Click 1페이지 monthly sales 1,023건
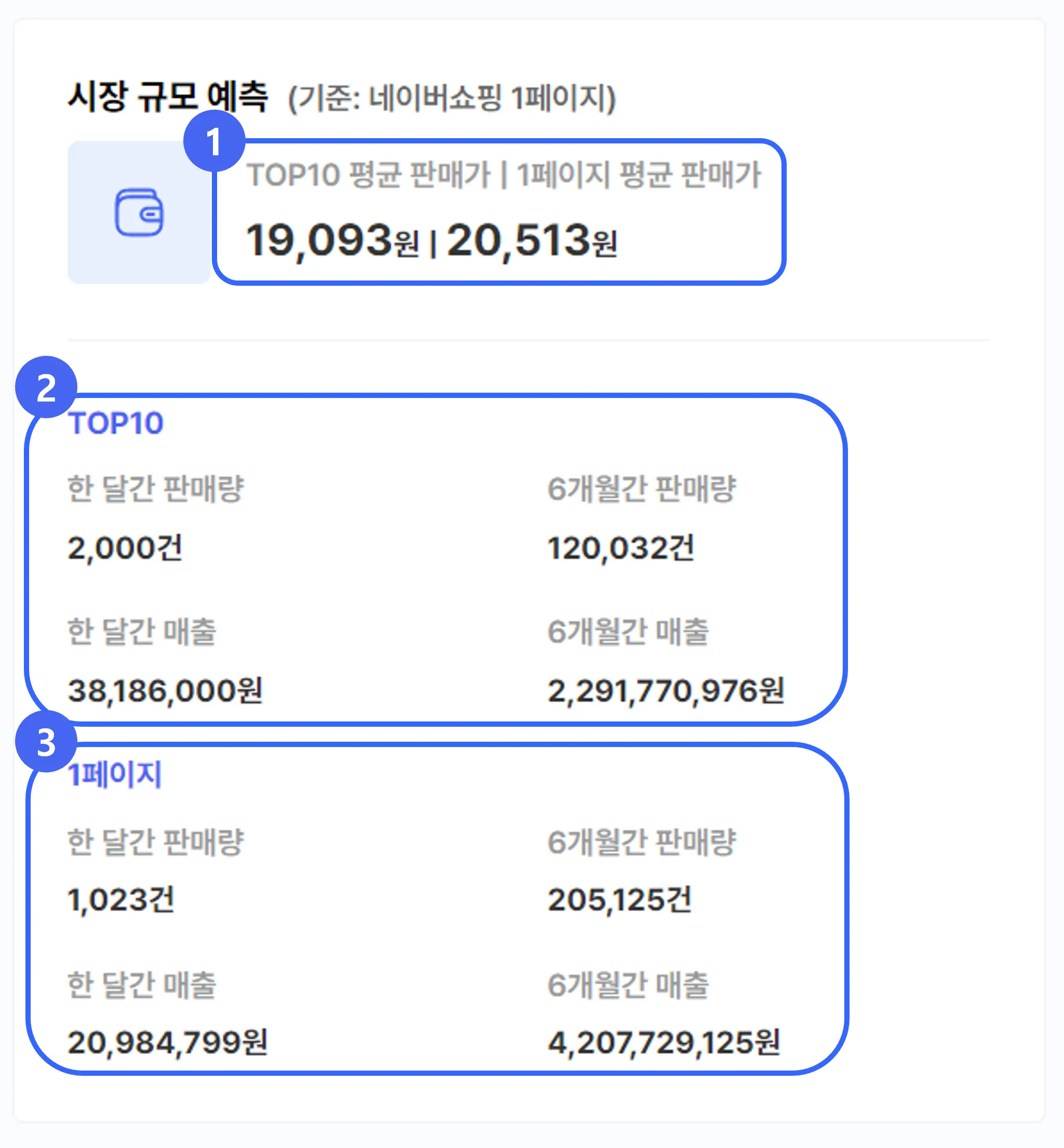The width and height of the screenshot is (1064, 1148). pyautogui.click(x=121, y=899)
